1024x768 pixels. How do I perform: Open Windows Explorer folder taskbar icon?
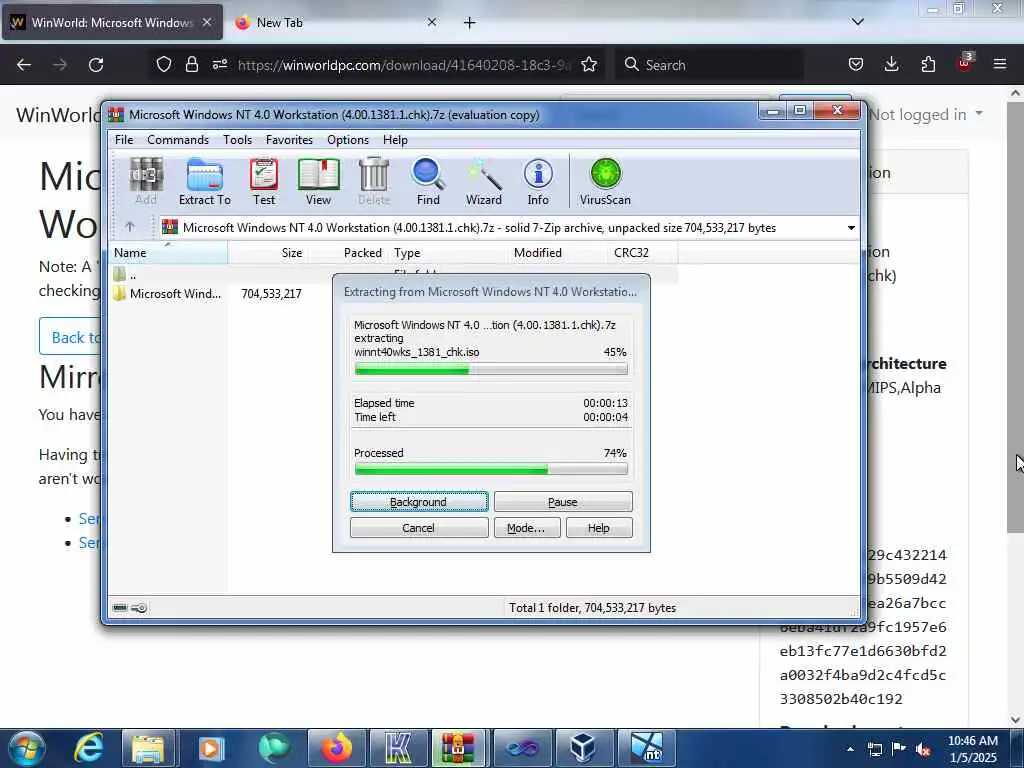coord(148,748)
